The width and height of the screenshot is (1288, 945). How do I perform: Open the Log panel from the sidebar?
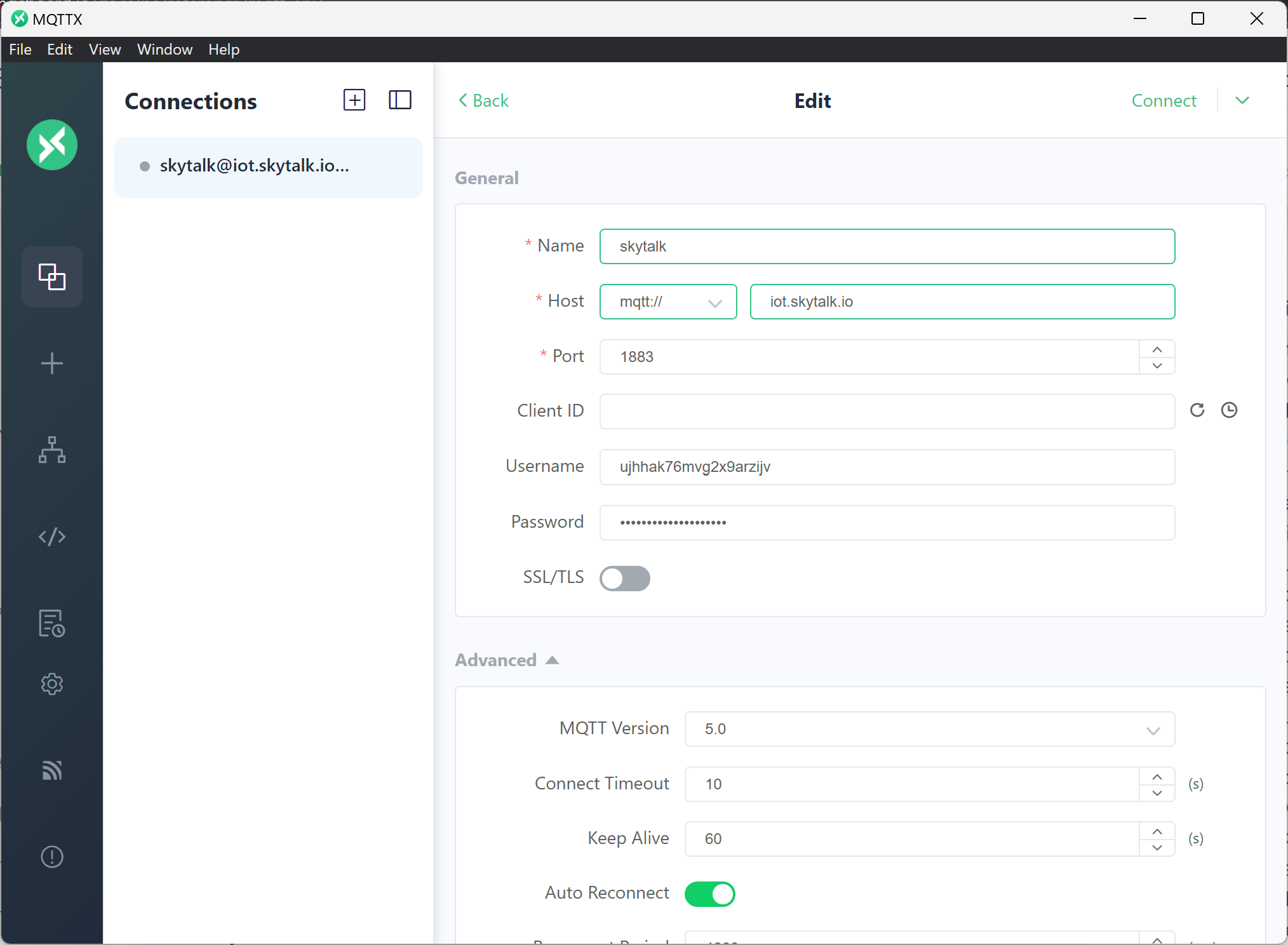51,624
